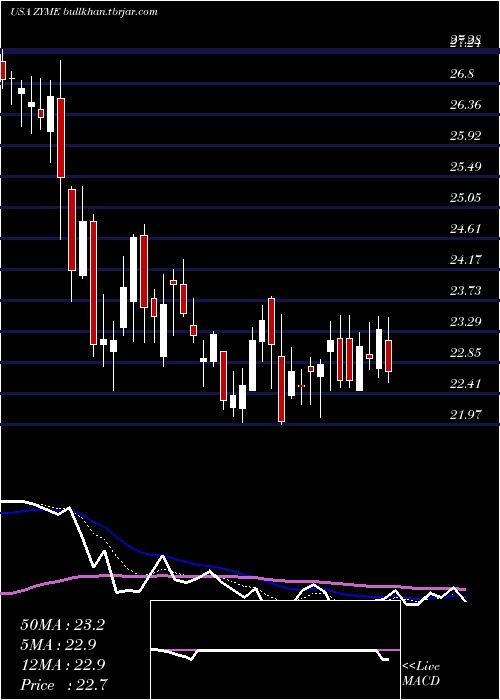500x700 pixels.
Task: Click the USA ZYME bullkhan.tbrjar.com title text
Action: 84,12
